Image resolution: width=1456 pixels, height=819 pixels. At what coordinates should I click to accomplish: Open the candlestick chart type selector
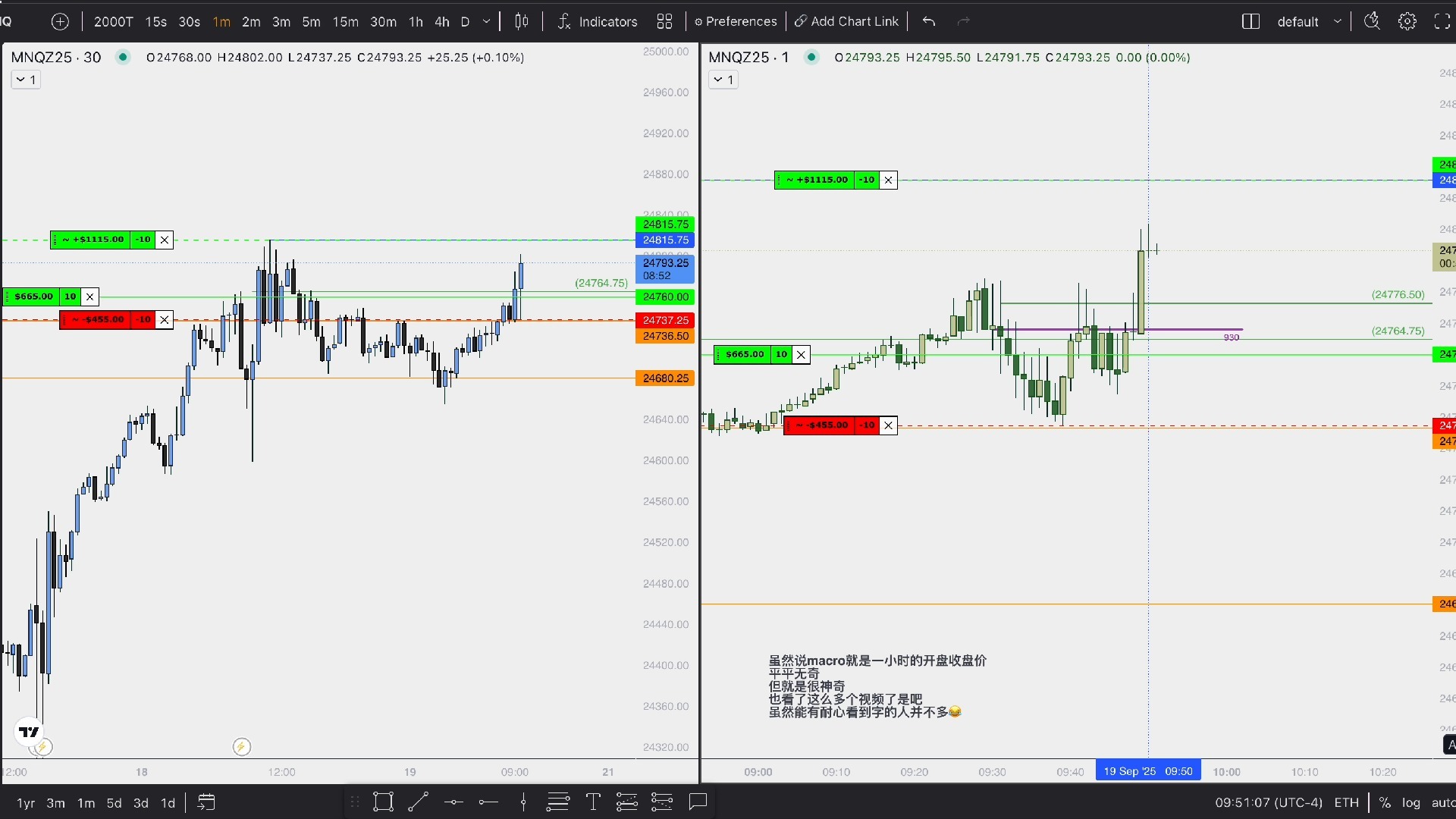click(x=522, y=21)
